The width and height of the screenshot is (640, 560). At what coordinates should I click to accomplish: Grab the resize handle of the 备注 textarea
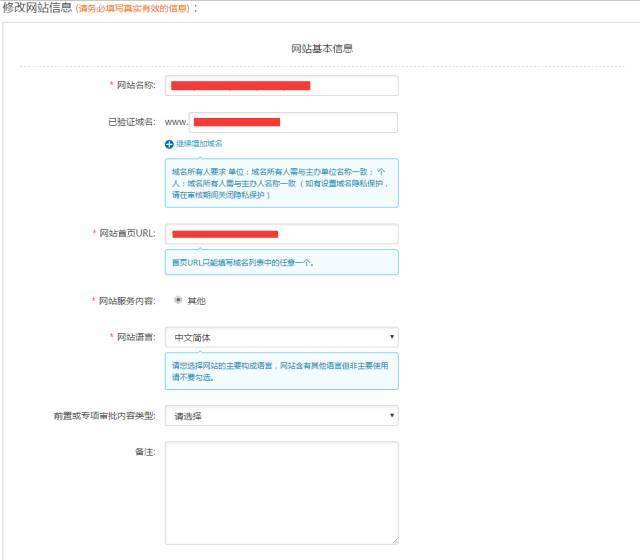(x=394, y=540)
